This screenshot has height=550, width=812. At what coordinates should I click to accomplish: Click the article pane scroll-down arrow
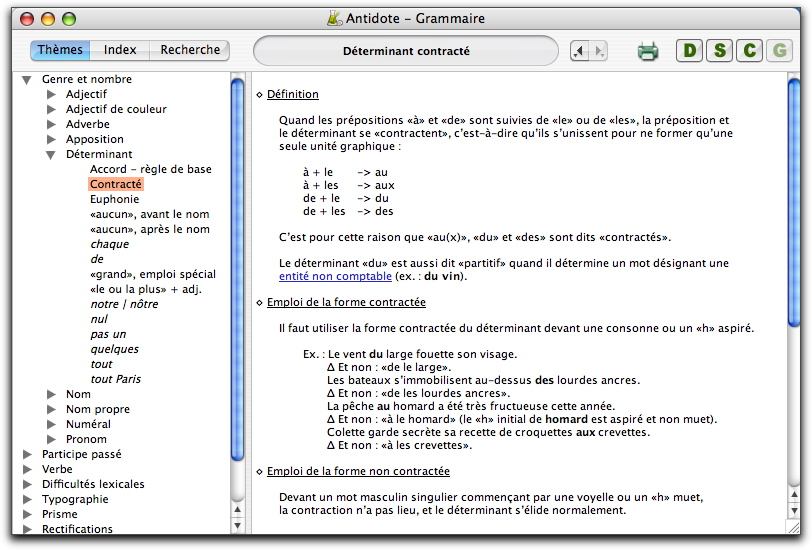point(794,511)
